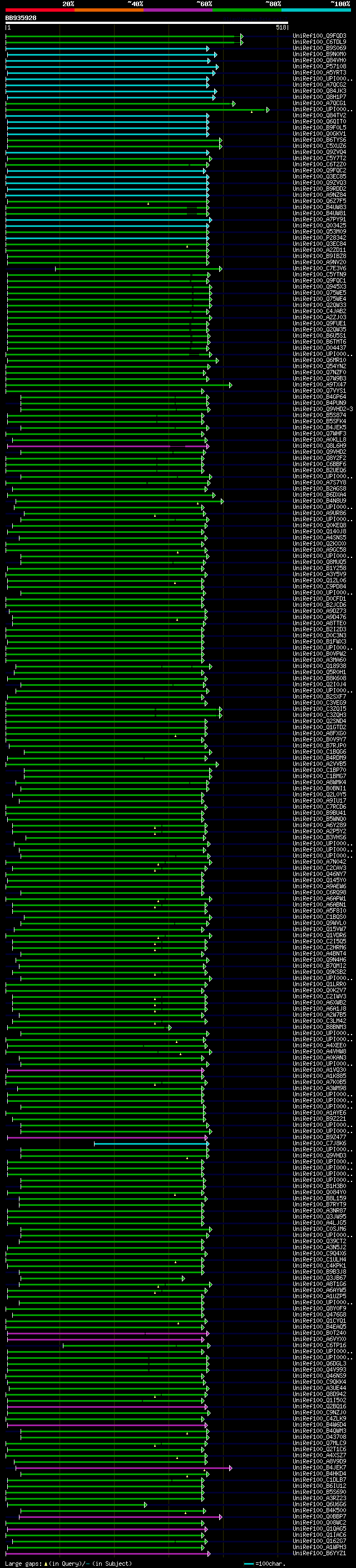Click the UniRef100_Q18938 label

[x=319, y=666]
